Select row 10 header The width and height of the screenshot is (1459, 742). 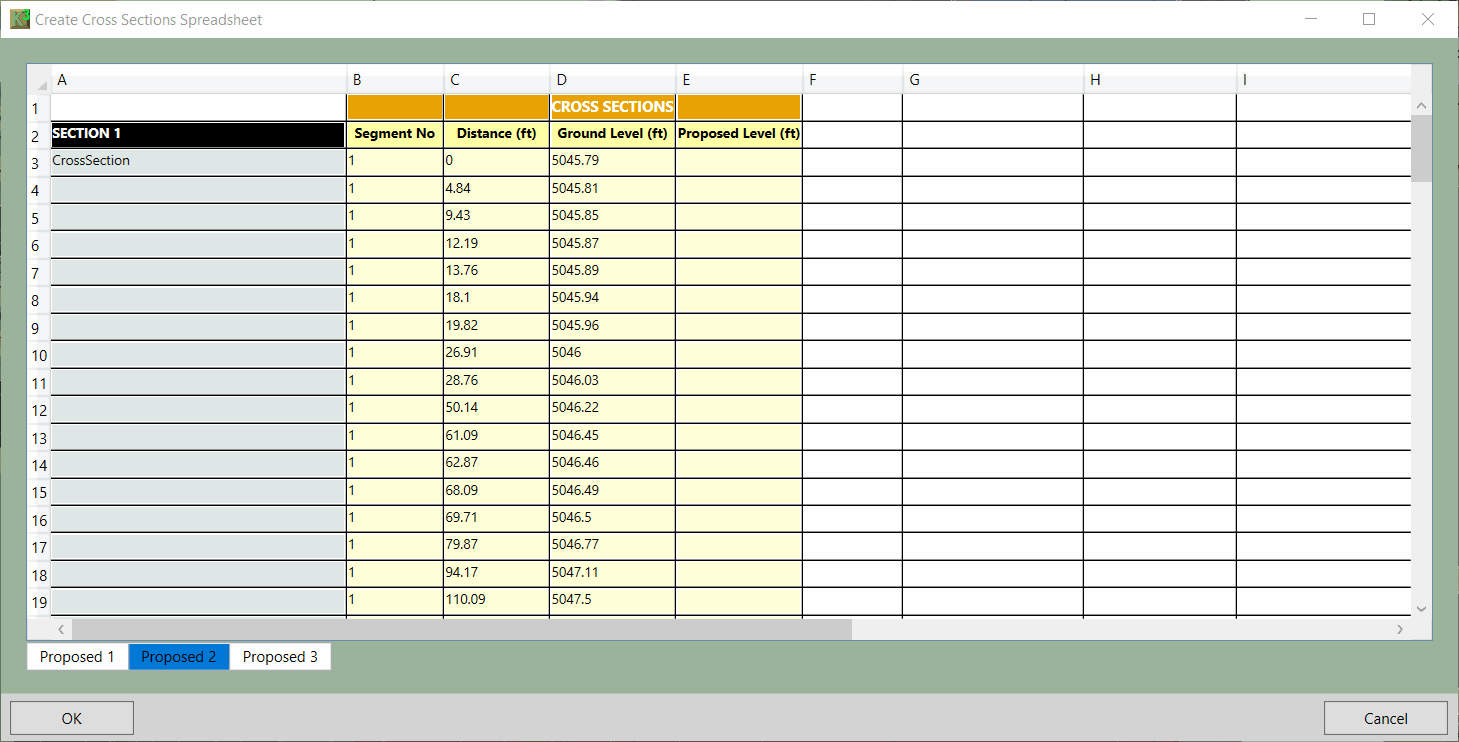tap(39, 355)
